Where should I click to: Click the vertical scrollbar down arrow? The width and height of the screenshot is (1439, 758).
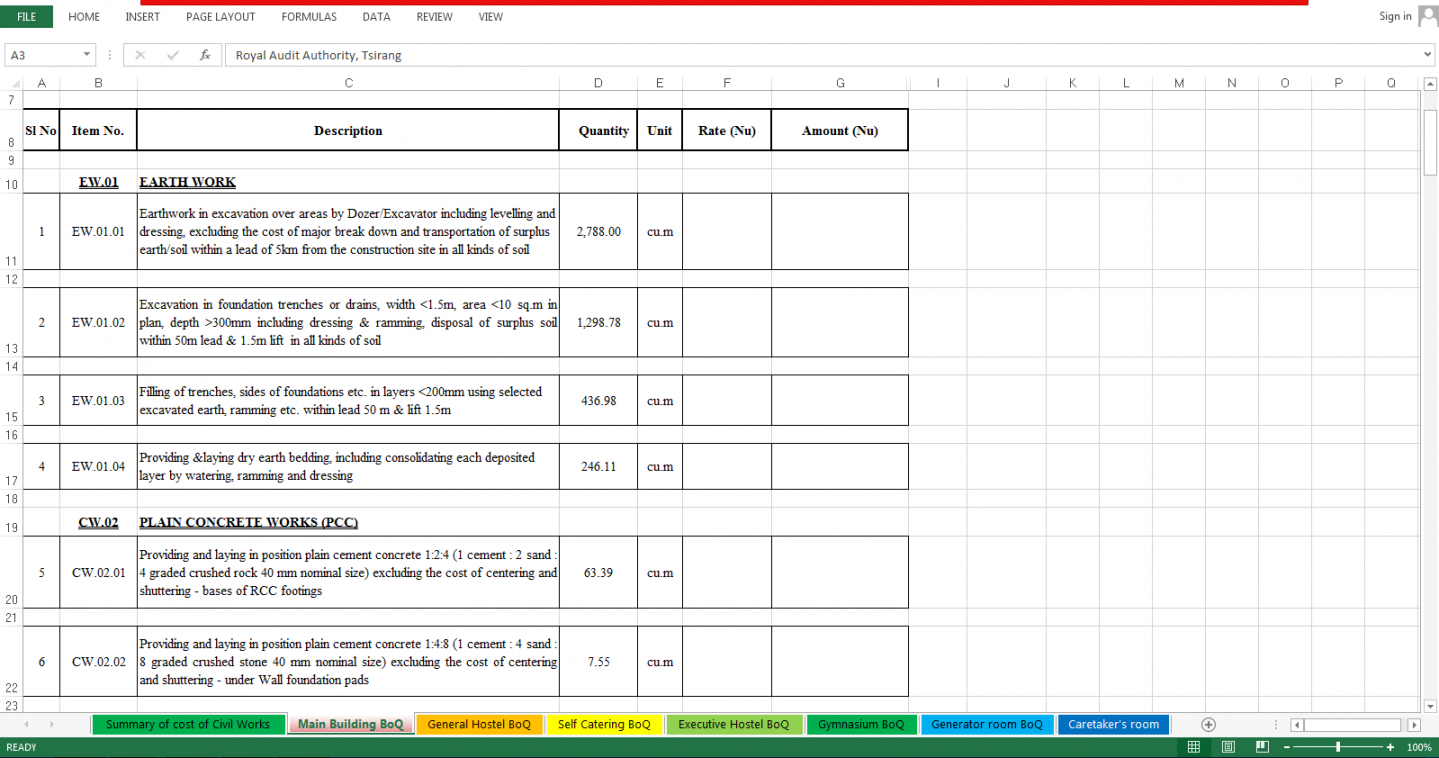point(1429,705)
